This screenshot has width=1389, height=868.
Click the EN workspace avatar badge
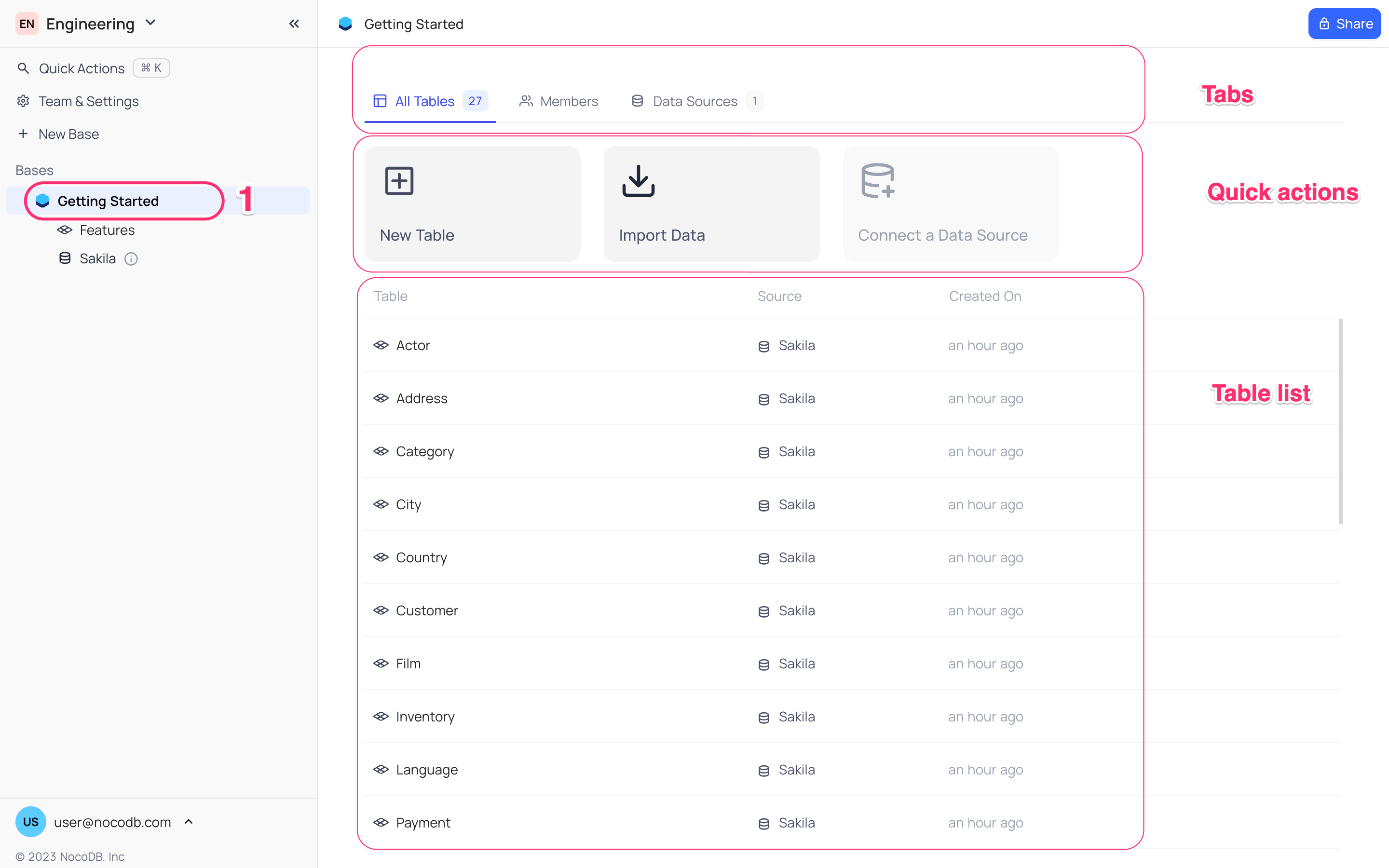[27, 24]
